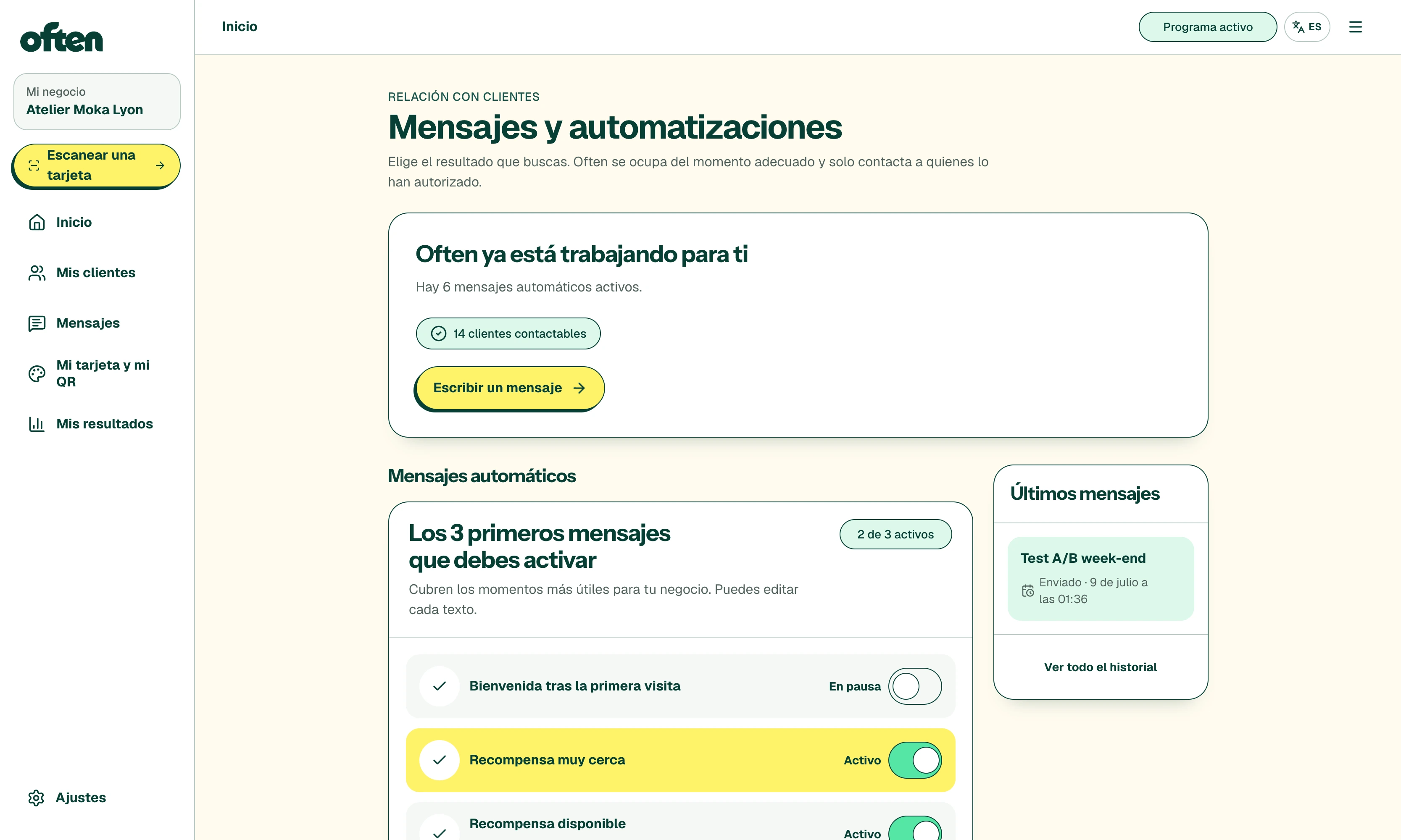Click Programa activo status pill

coord(1207,26)
